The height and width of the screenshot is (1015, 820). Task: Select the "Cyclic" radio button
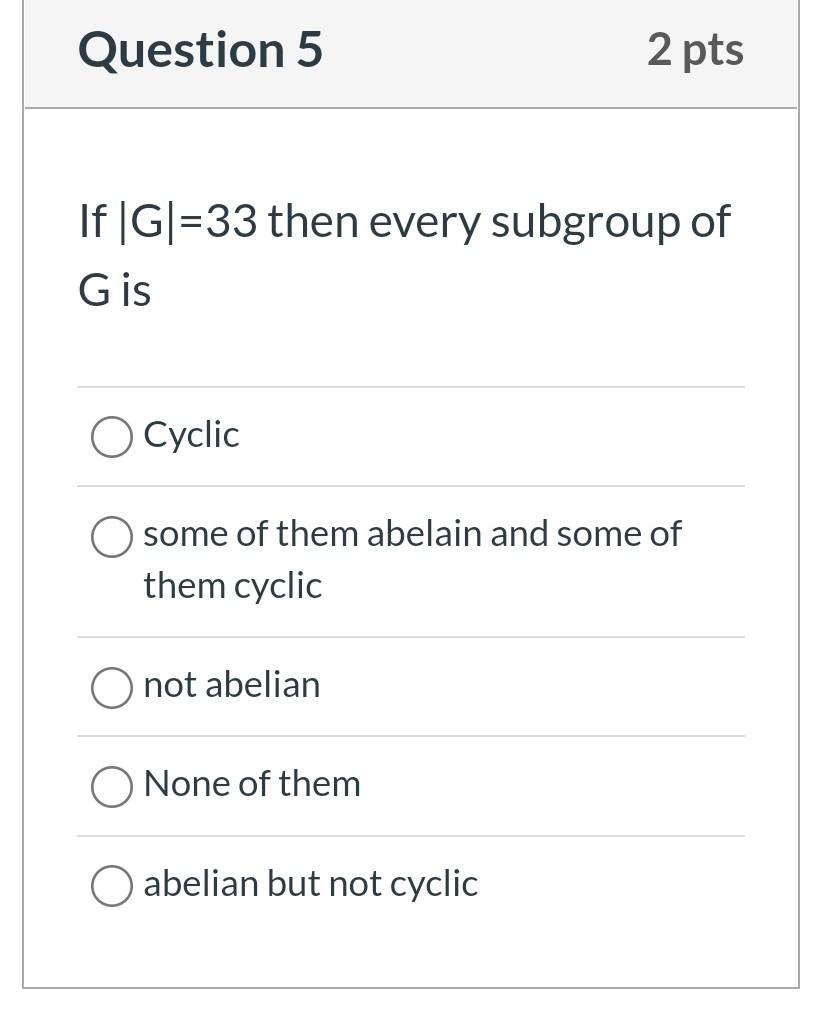(112, 437)
